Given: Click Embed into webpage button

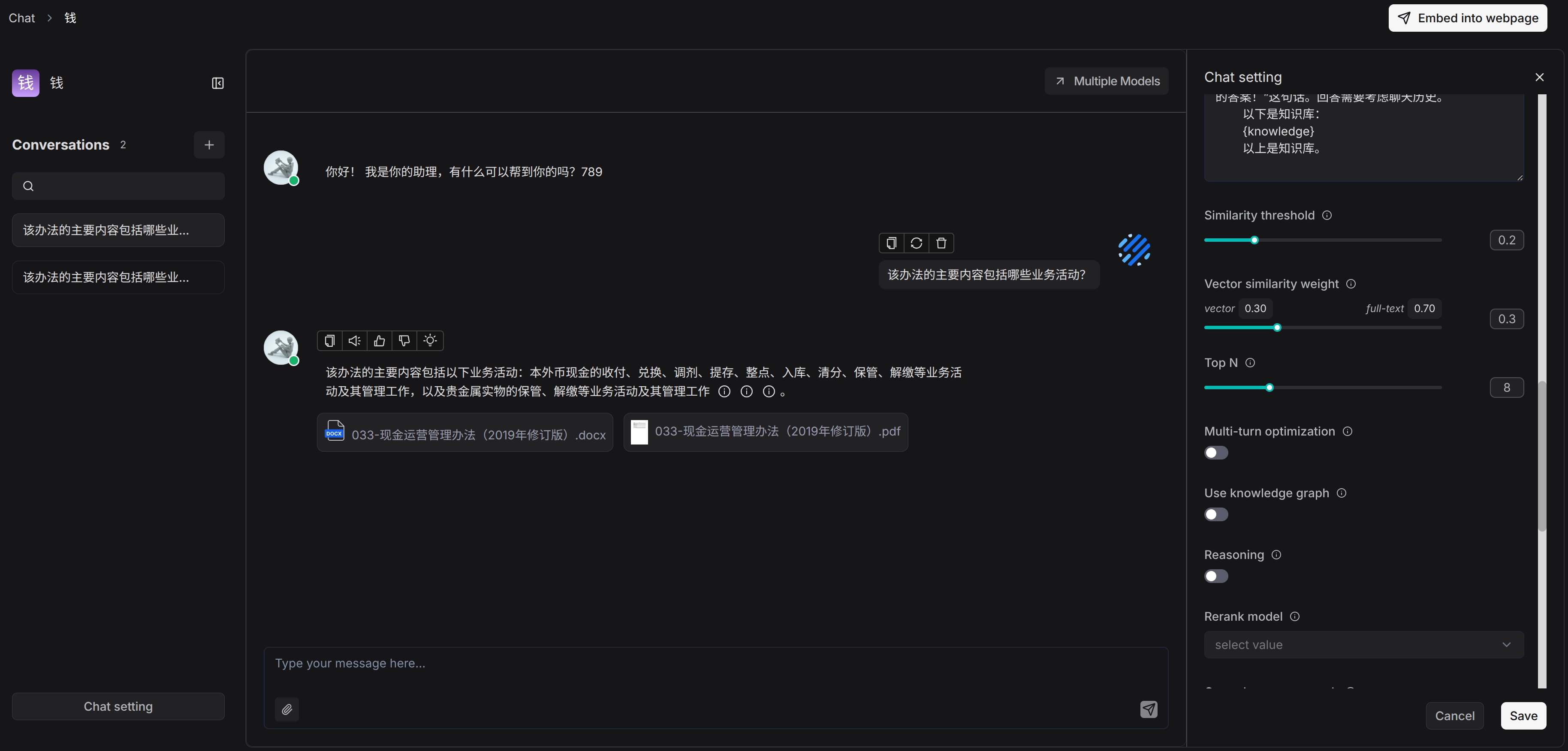Looking at the screenshot, I should (x=1467, y=18).
